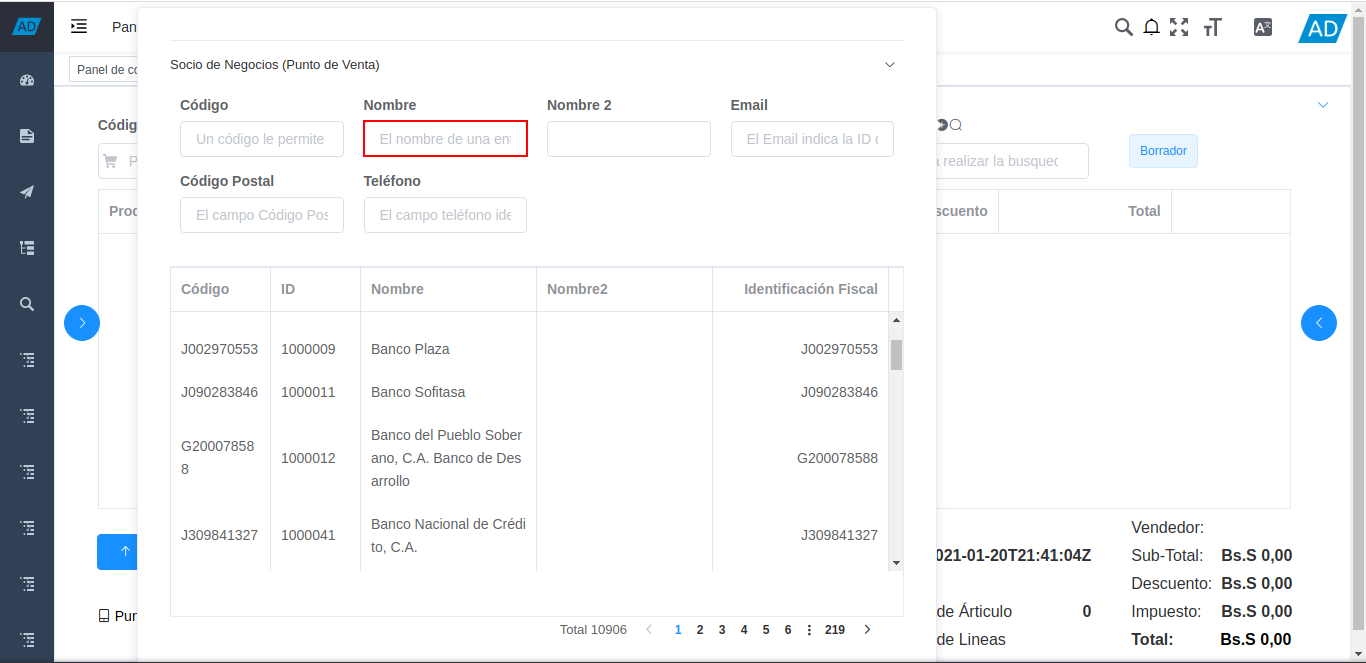The image size is (1366, 663).
Task: Go to page 5 of results
Action: point(766,630)
